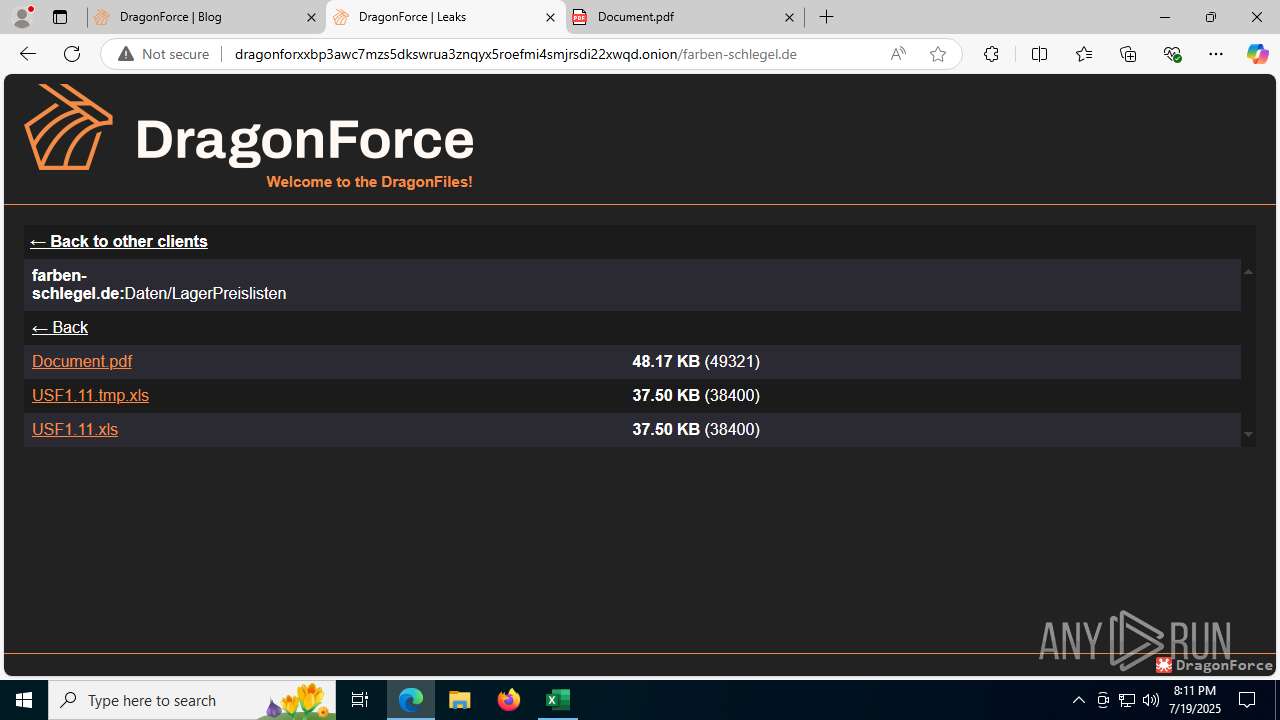
Task: Open the Action Center notifications icon
Action: coord(1247,700)
